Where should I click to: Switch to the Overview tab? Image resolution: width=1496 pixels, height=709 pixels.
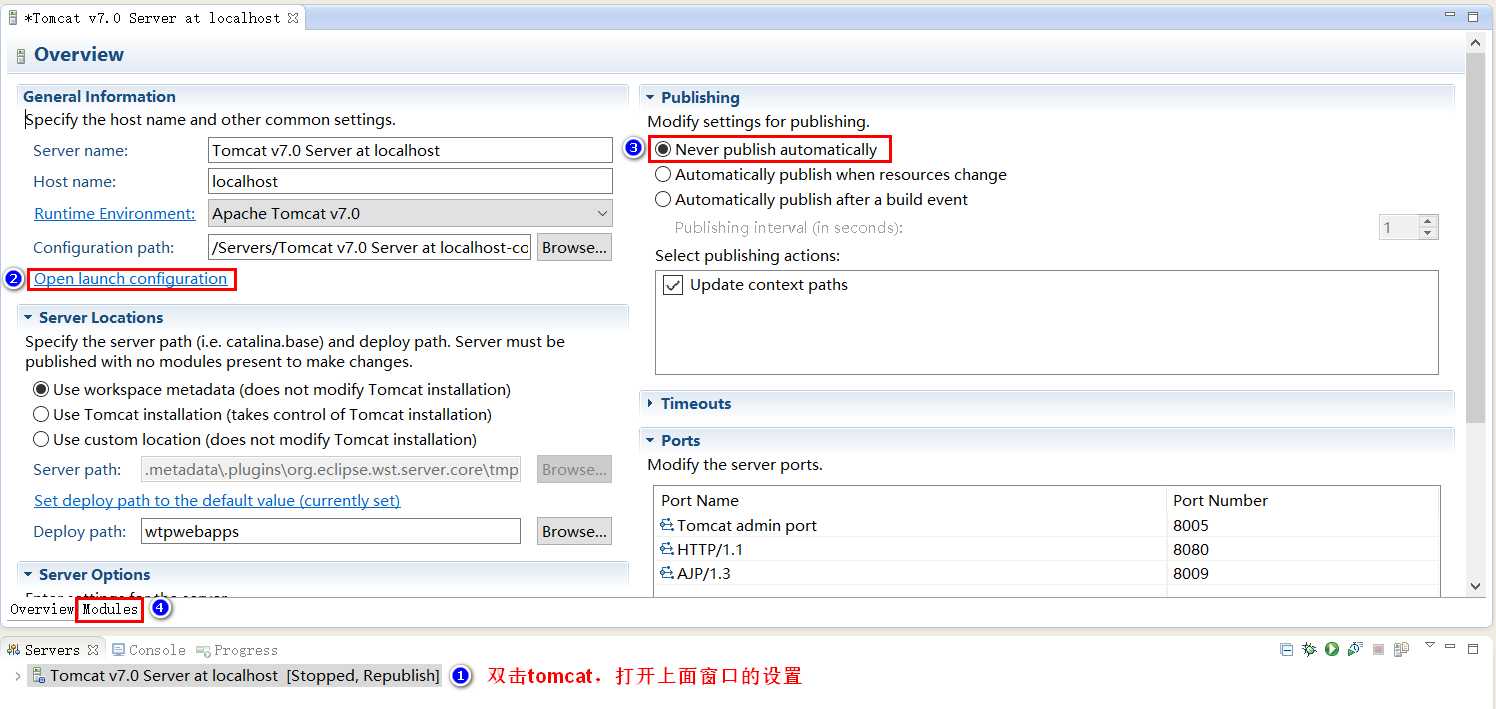(42, 609)
